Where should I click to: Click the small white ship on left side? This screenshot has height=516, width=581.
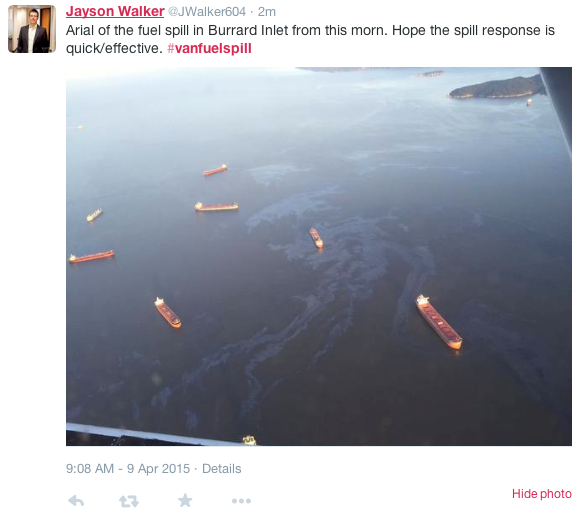[x=94, y=214]
